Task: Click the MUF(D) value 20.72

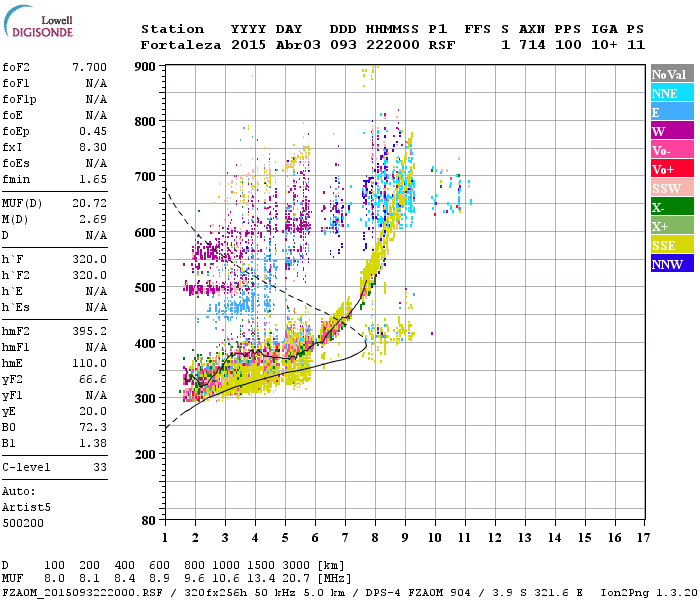Action: [89, 204]
